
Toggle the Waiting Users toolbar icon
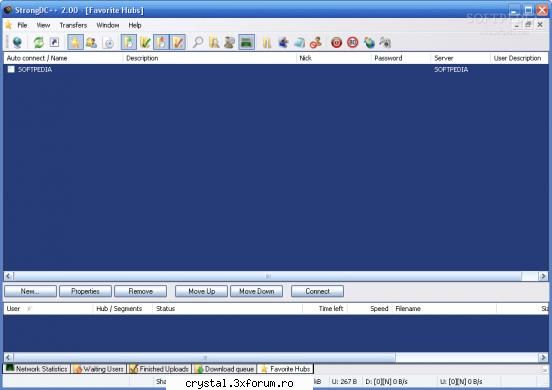[161, 43]
